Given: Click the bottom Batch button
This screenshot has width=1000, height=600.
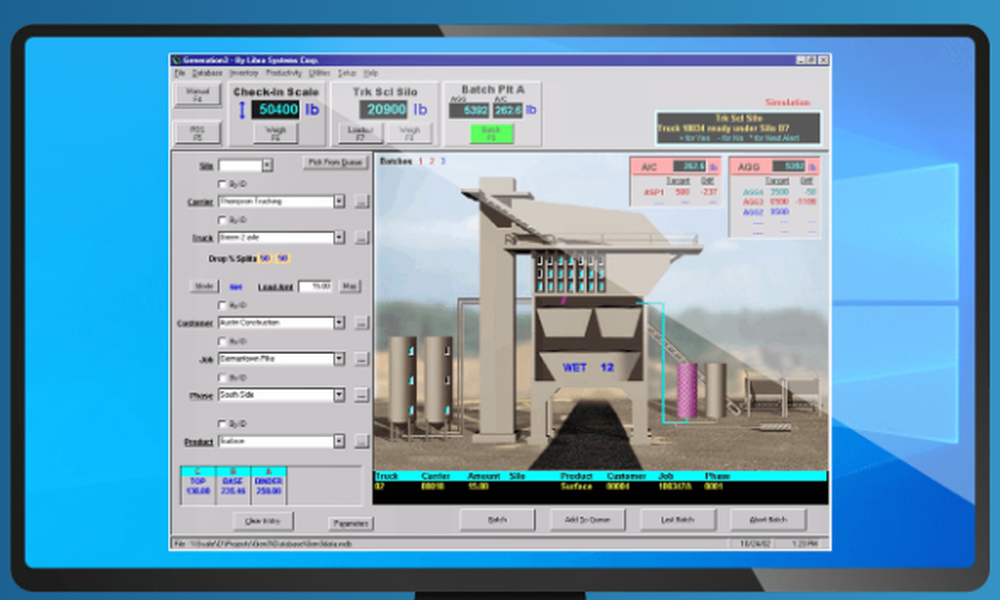Looking at the screenshot, I should tap(497, 520).
